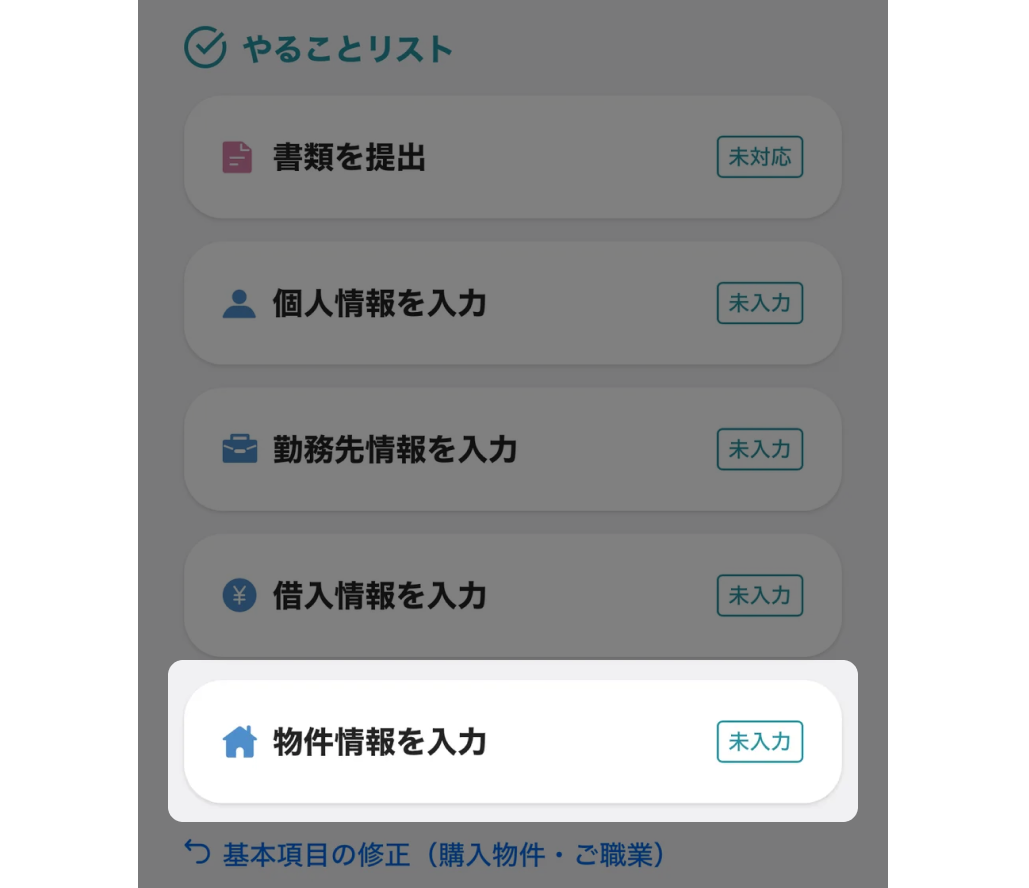Click the blue house icon
1029x888 pixels.
240,742
